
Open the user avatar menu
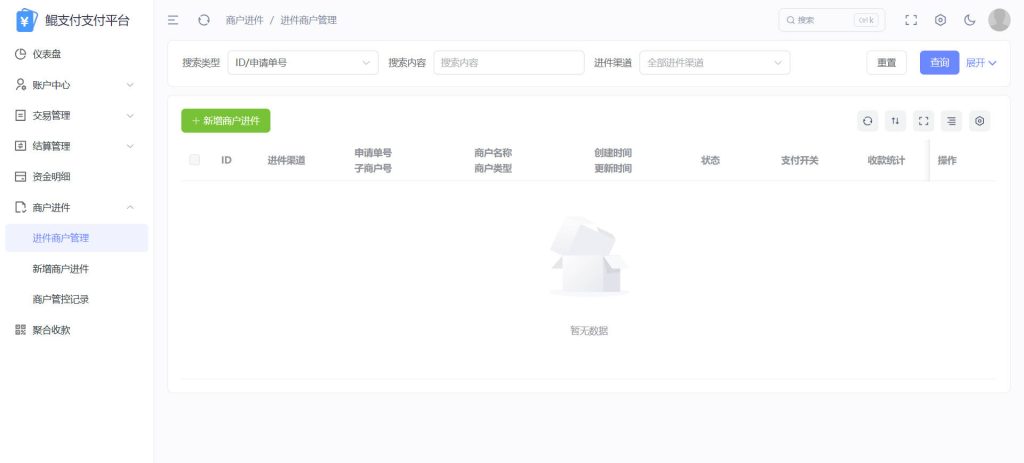tap(999, 20)
